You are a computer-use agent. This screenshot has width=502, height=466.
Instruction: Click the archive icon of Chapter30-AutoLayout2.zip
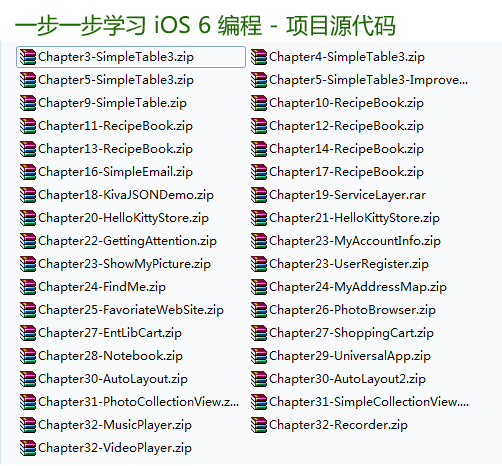259,379
